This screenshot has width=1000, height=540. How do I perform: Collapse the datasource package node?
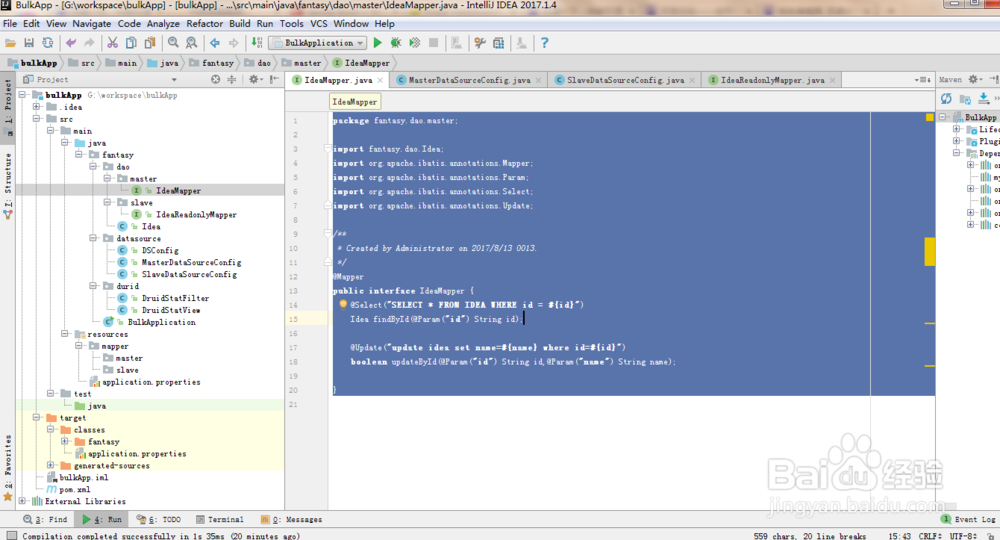click(93, 238)
